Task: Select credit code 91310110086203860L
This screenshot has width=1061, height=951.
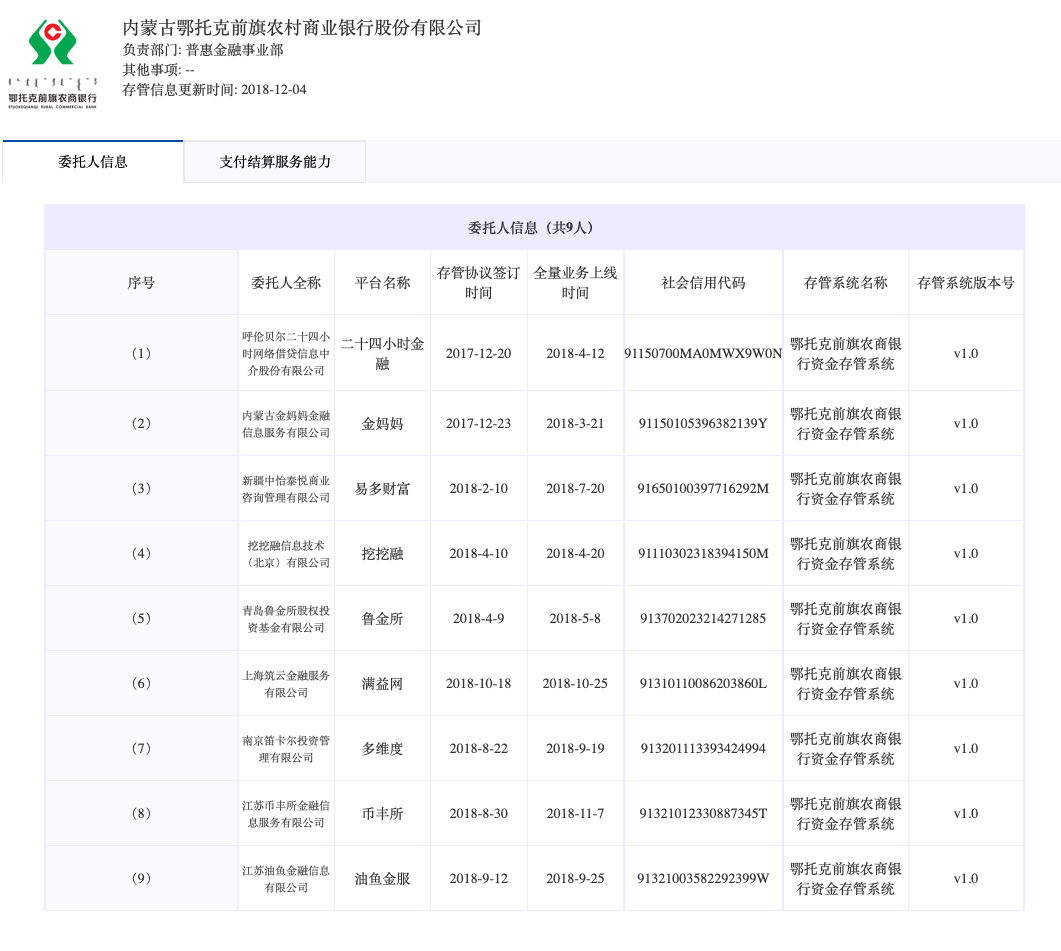Action: click(x=703, y=684)
